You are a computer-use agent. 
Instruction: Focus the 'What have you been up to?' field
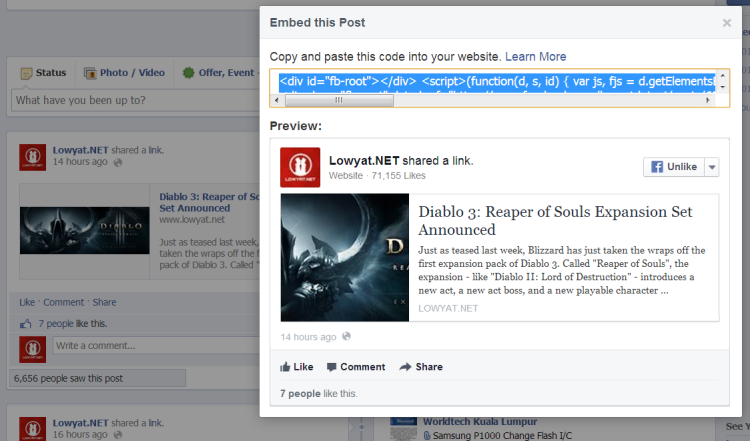(x=135, y=101)
